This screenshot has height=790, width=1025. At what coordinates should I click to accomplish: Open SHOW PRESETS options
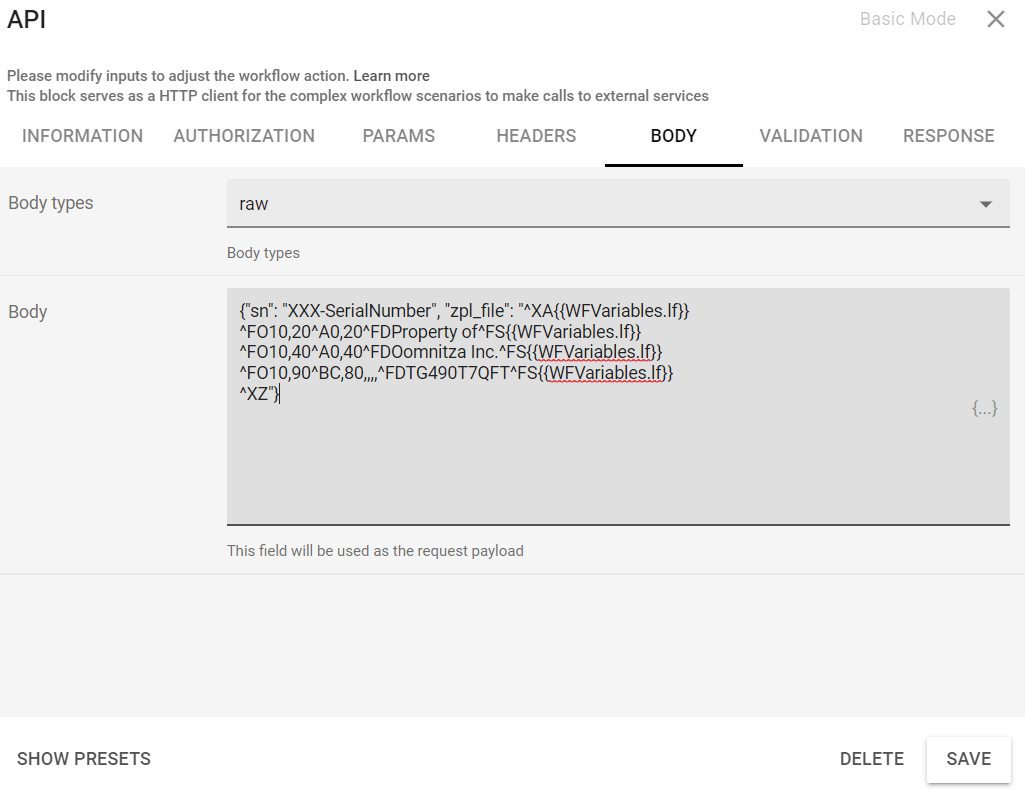(83, 758)
